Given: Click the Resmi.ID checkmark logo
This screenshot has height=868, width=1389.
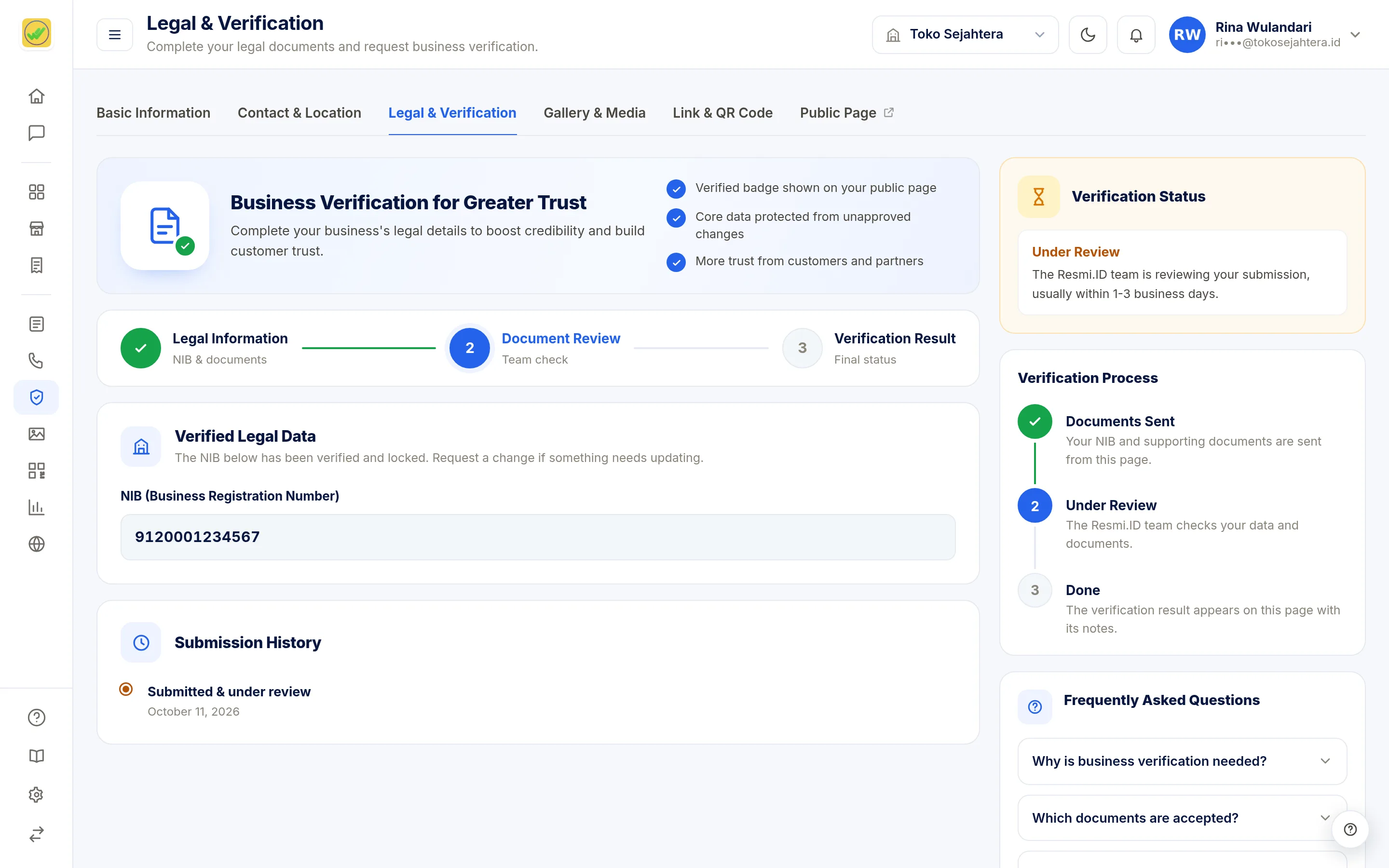Looking at the screenshot, I should [36, 33].
